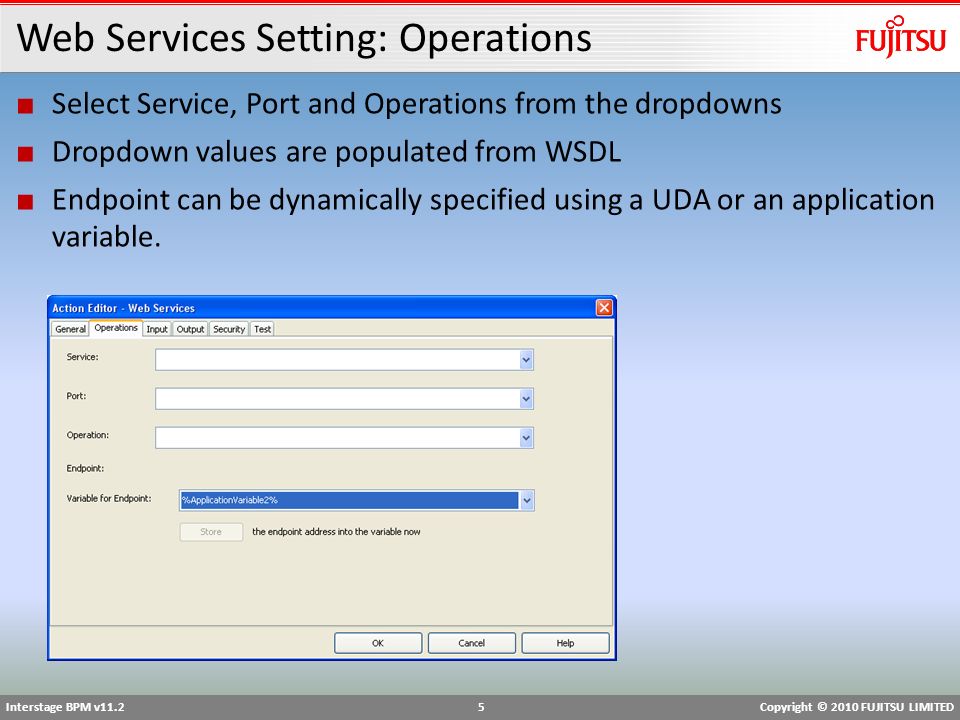Open the Output tab
Viewport: 960px width, 720px height.
tap(190, 329)
